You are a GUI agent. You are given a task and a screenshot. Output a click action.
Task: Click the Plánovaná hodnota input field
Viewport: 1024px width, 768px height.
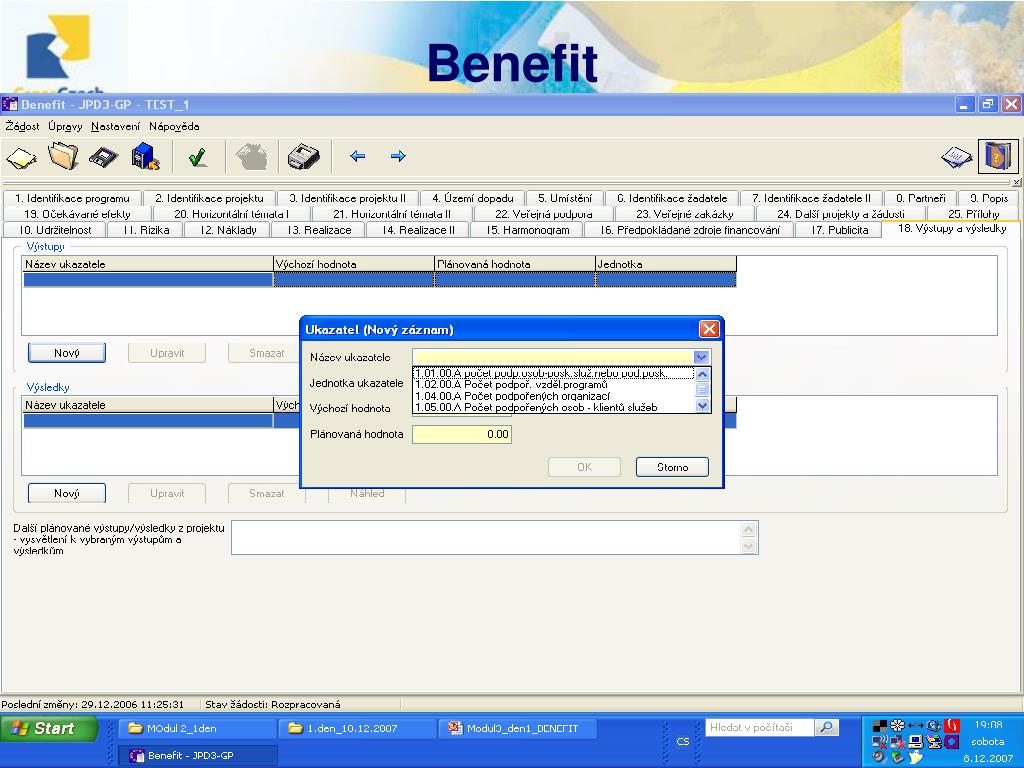[462, 434]
